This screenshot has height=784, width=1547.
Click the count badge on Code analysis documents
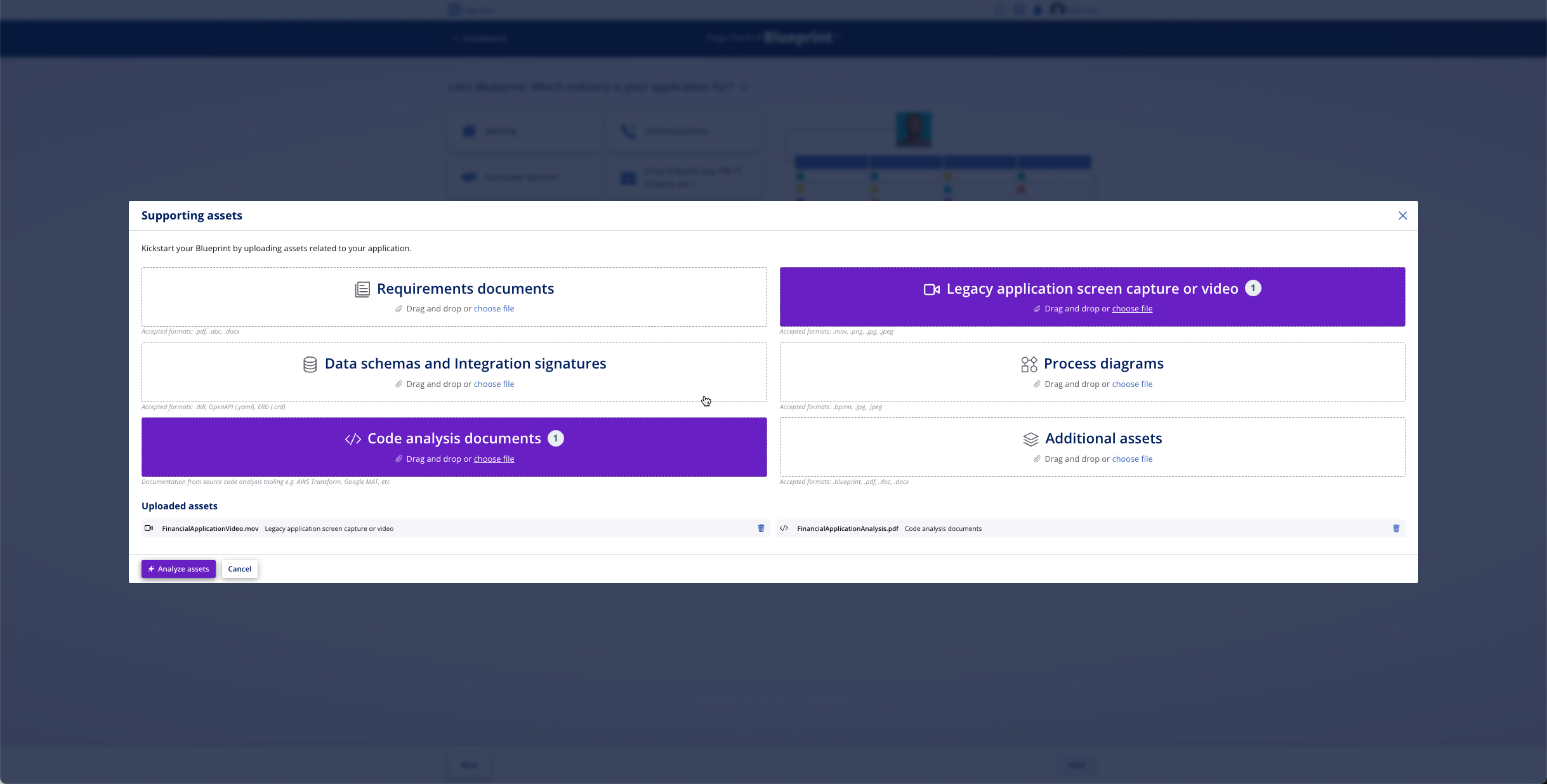point(555,438)
